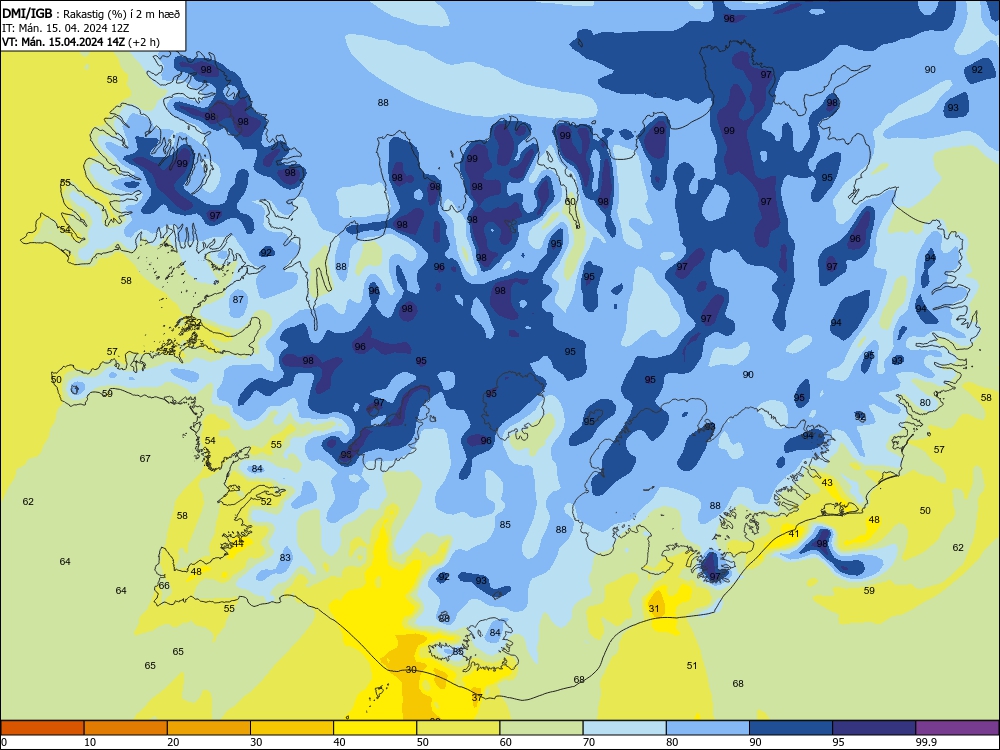Click the humidity value '31' on the south coast
The image size is (1000, 750).
click(x=654, y=608)
